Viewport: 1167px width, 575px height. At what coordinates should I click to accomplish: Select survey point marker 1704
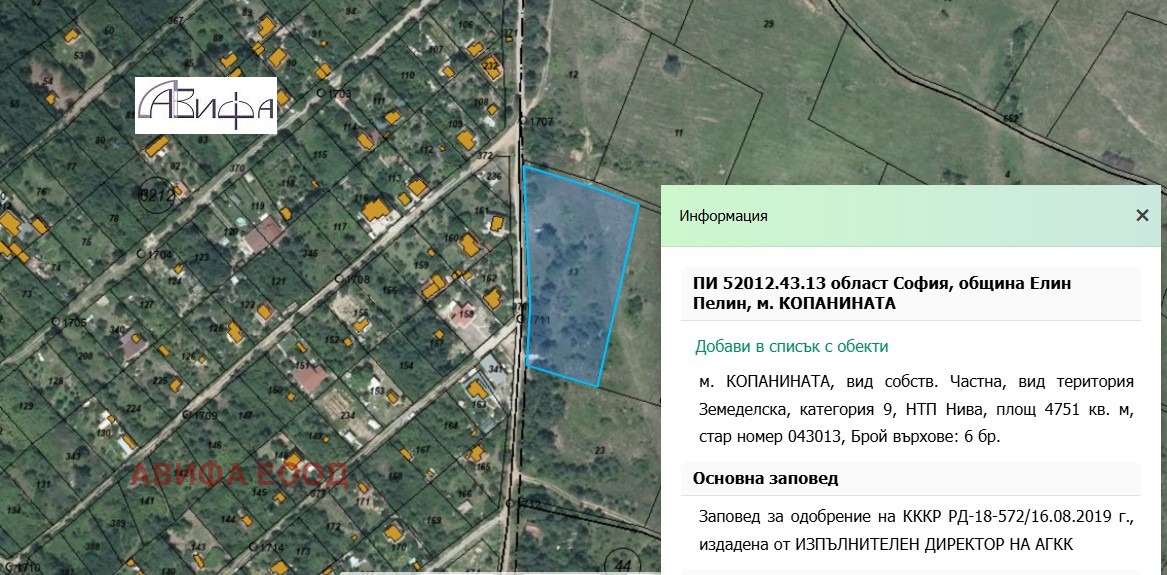142,255
